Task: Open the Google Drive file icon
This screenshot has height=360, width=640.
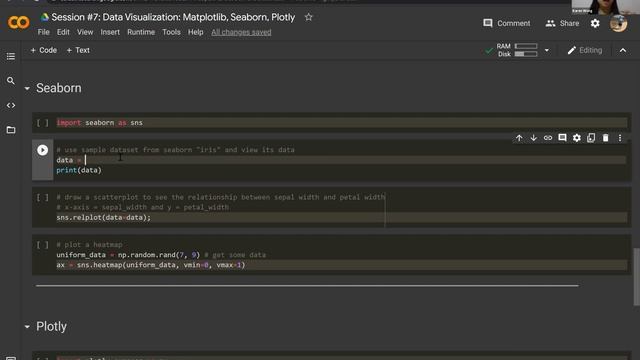Action: [x=44, y=17]
